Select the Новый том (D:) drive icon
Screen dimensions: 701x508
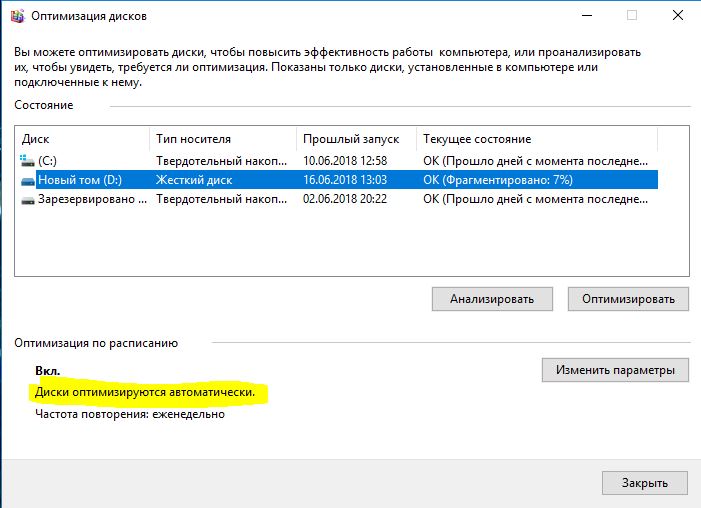click(28, 181)
